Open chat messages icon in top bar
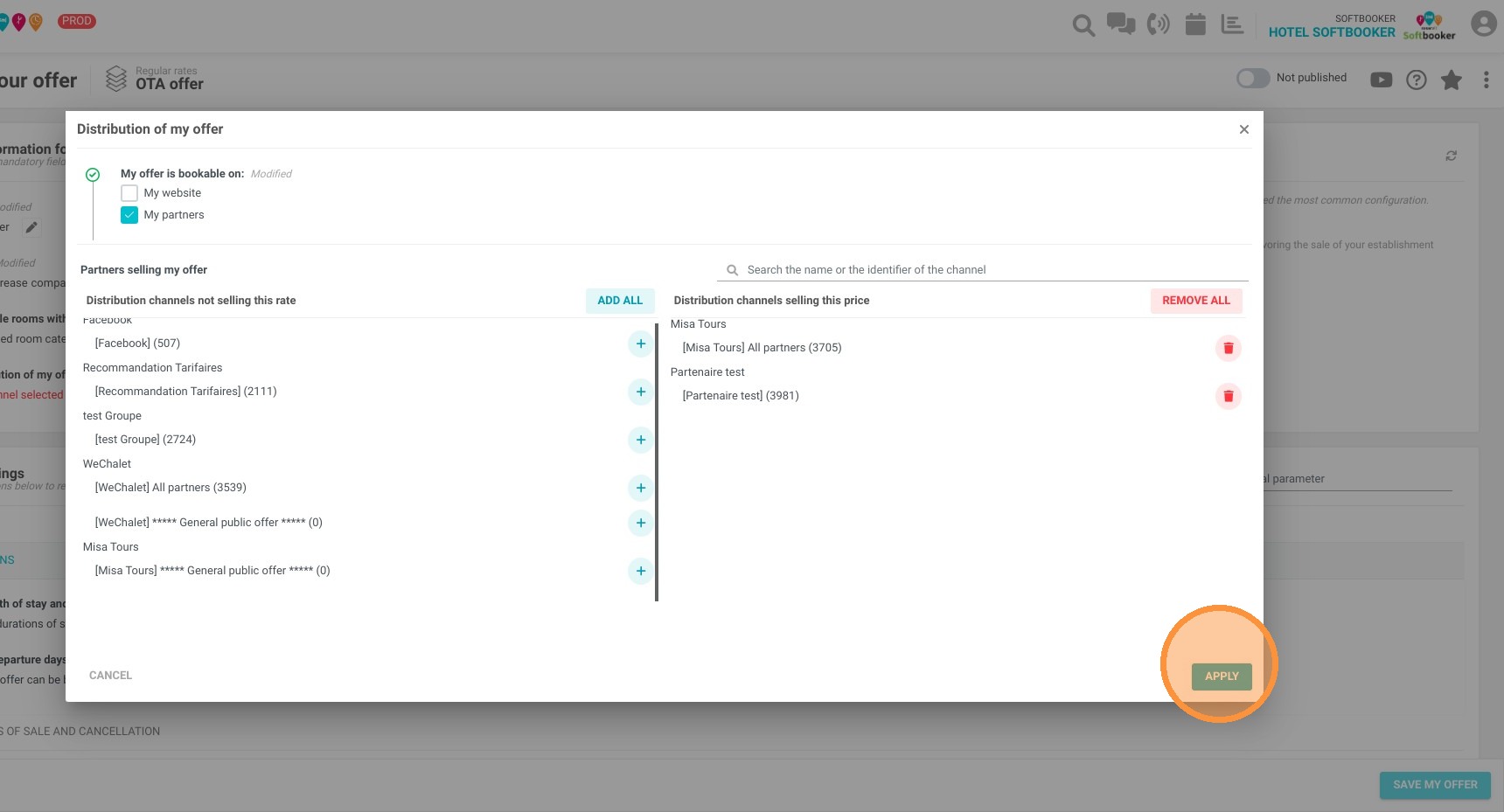The height and width of the screenshot is (812, 1504). [x=1121, y=24]
